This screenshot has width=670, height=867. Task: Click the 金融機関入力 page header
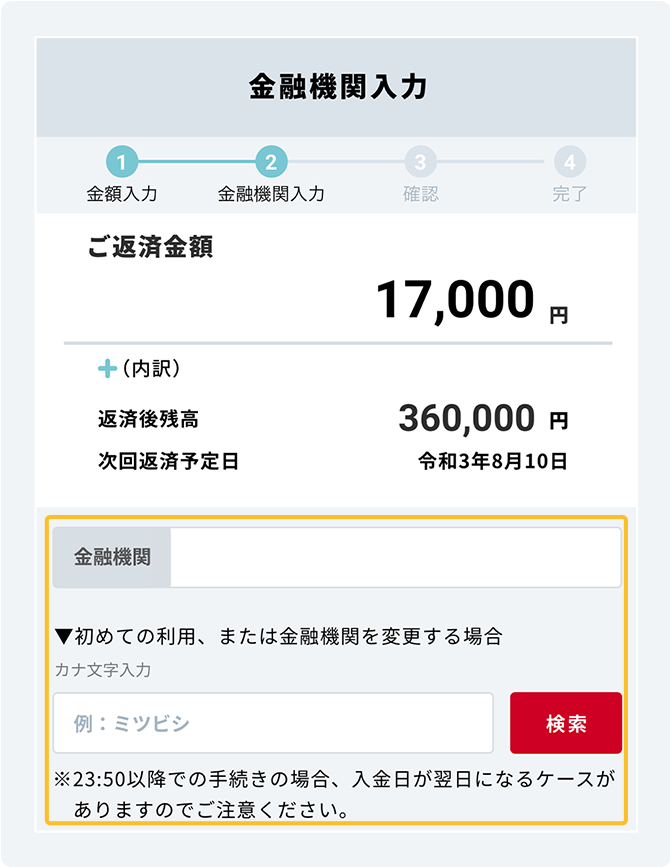337,87
